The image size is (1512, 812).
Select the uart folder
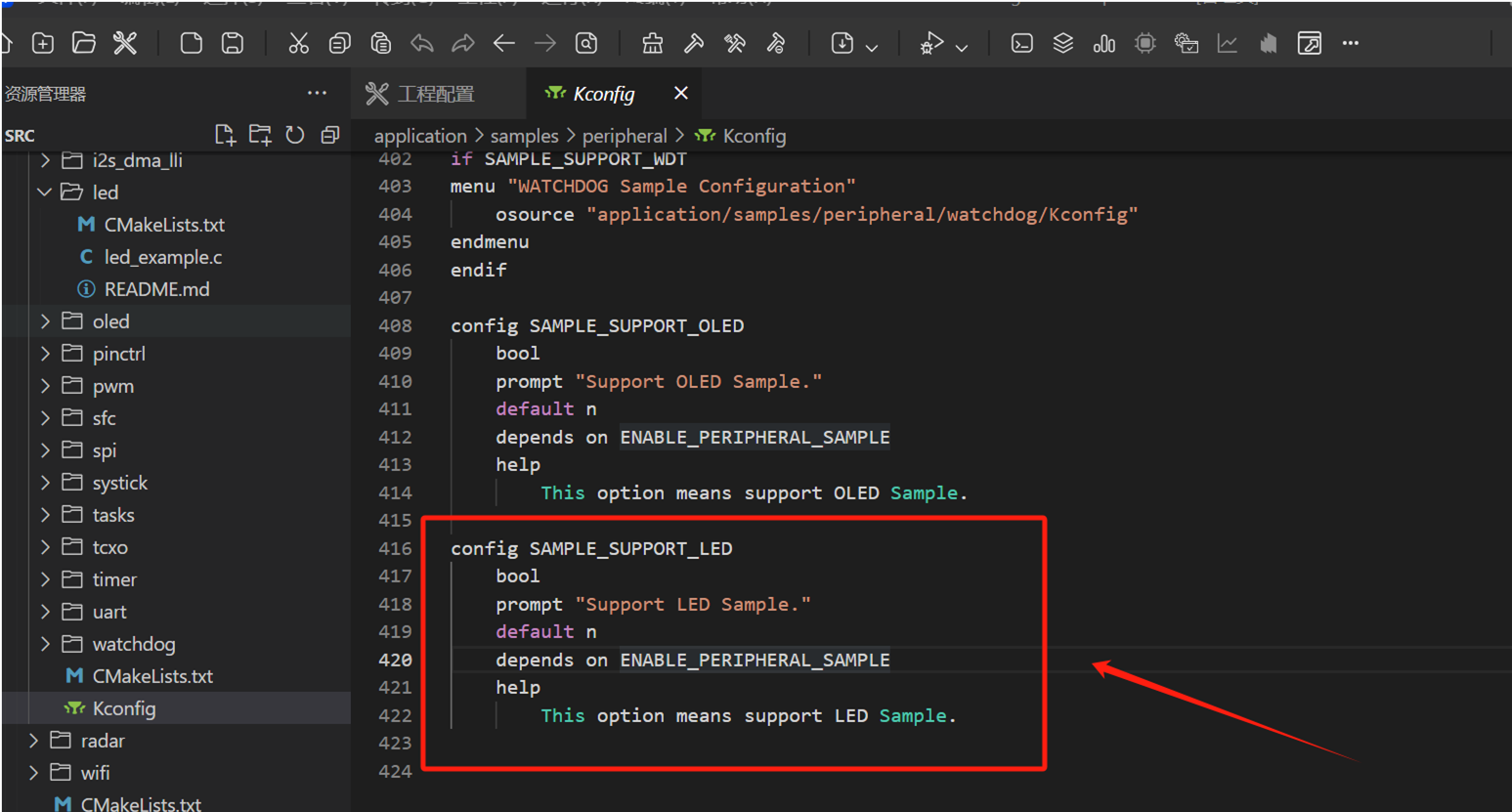coord(176,612)
